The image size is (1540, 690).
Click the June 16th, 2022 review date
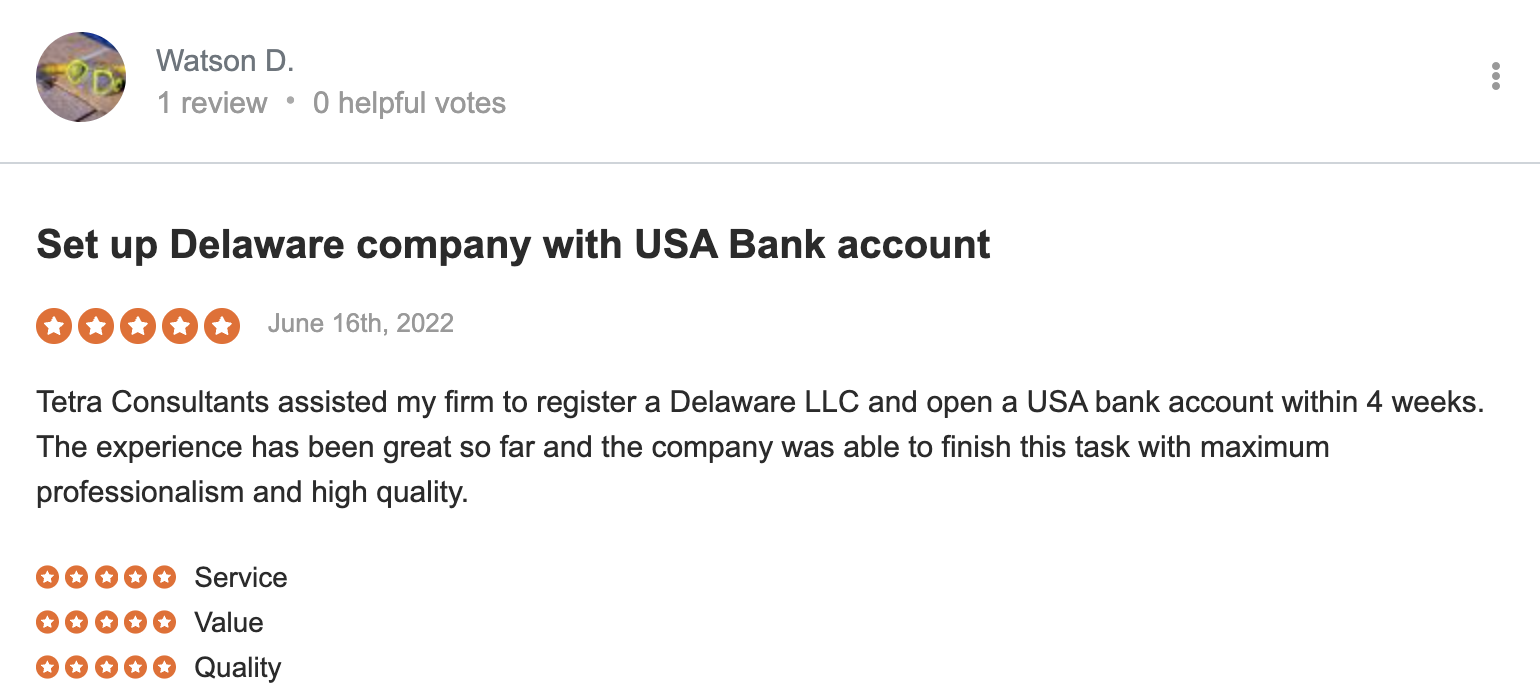(x=360, y=323)
